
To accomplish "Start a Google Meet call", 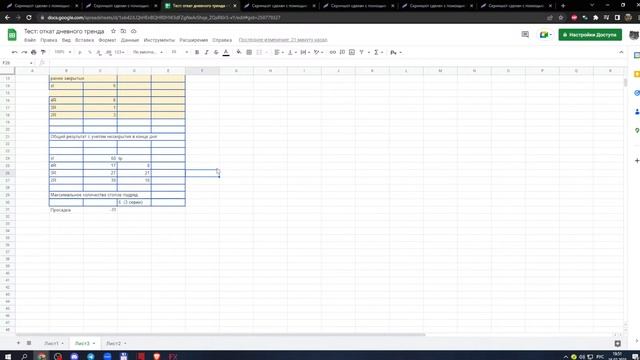I will (545, 35).
